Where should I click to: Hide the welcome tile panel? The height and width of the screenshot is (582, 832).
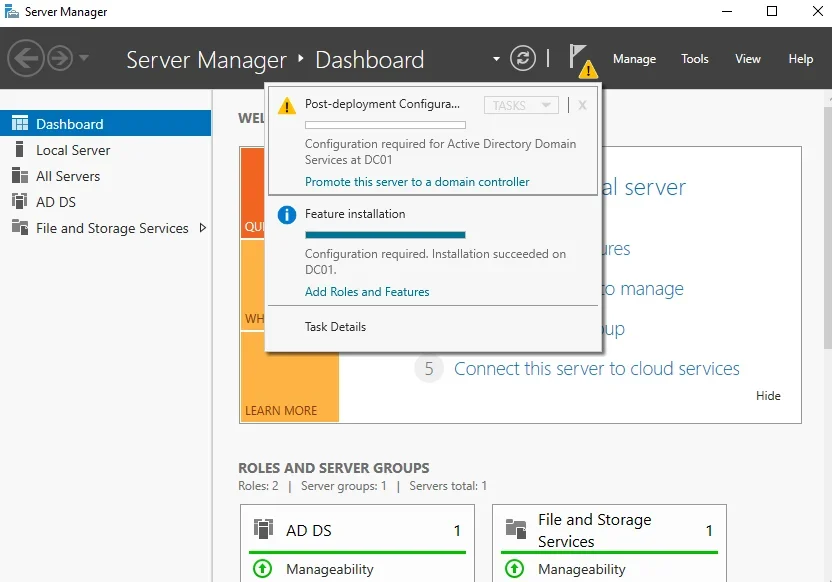768,395
